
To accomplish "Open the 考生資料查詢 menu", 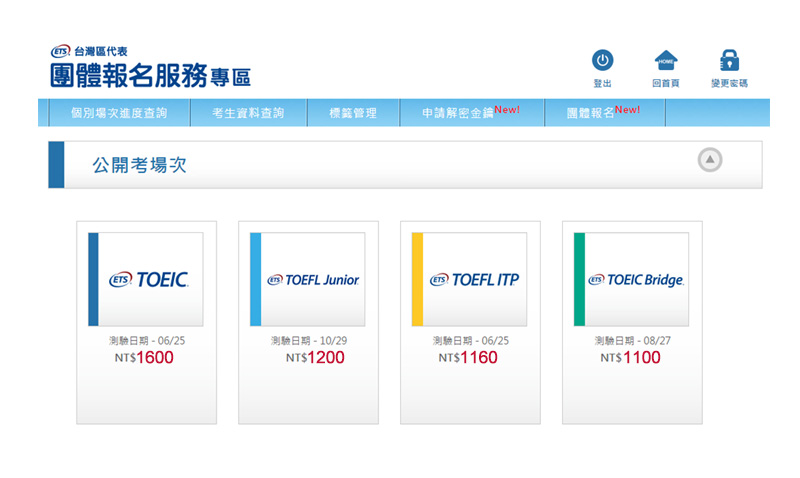I will (248, 113).
